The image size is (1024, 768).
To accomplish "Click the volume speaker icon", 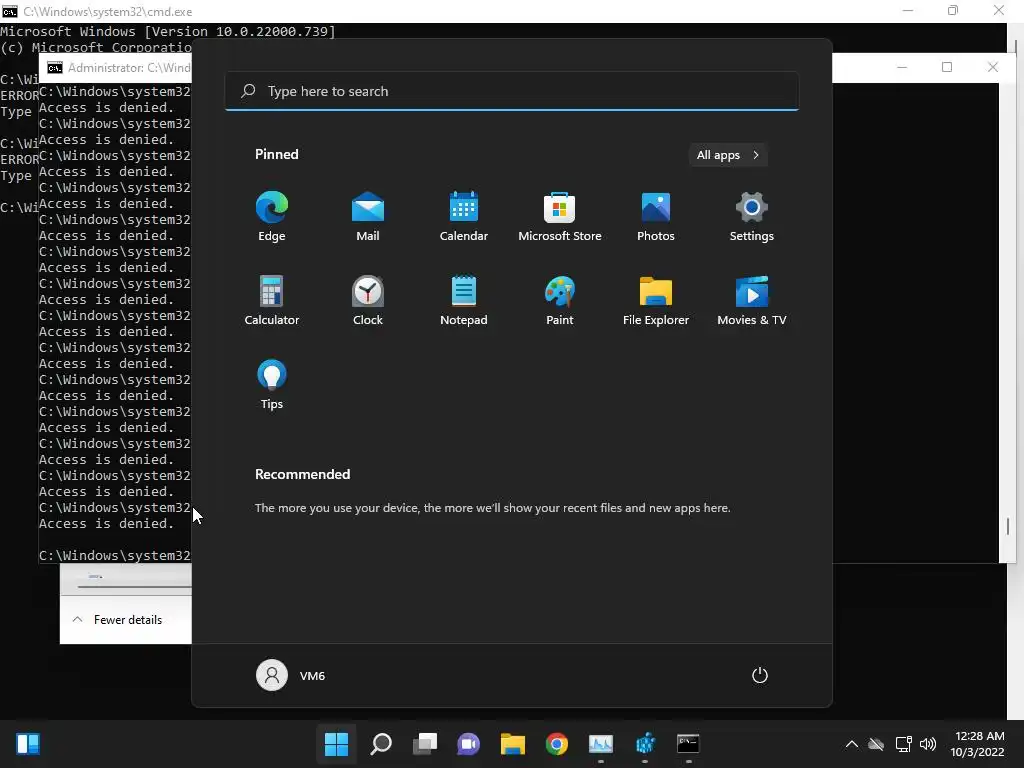I will [928, 744].
